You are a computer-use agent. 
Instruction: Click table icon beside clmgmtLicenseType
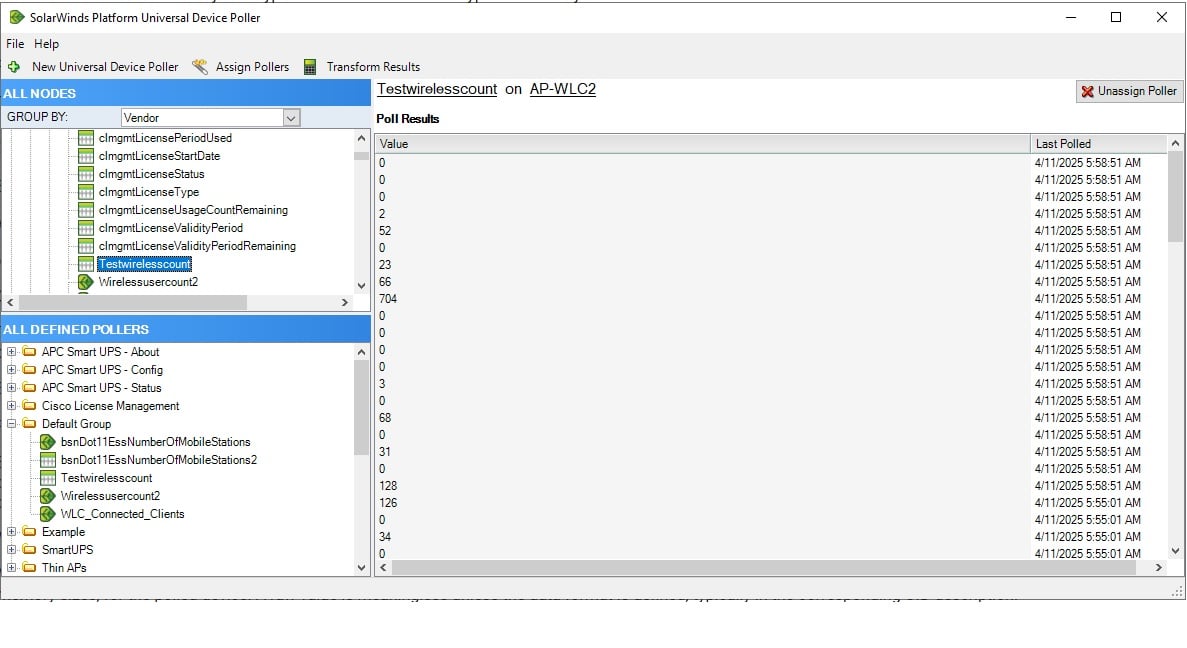click(x=86, y=192)
